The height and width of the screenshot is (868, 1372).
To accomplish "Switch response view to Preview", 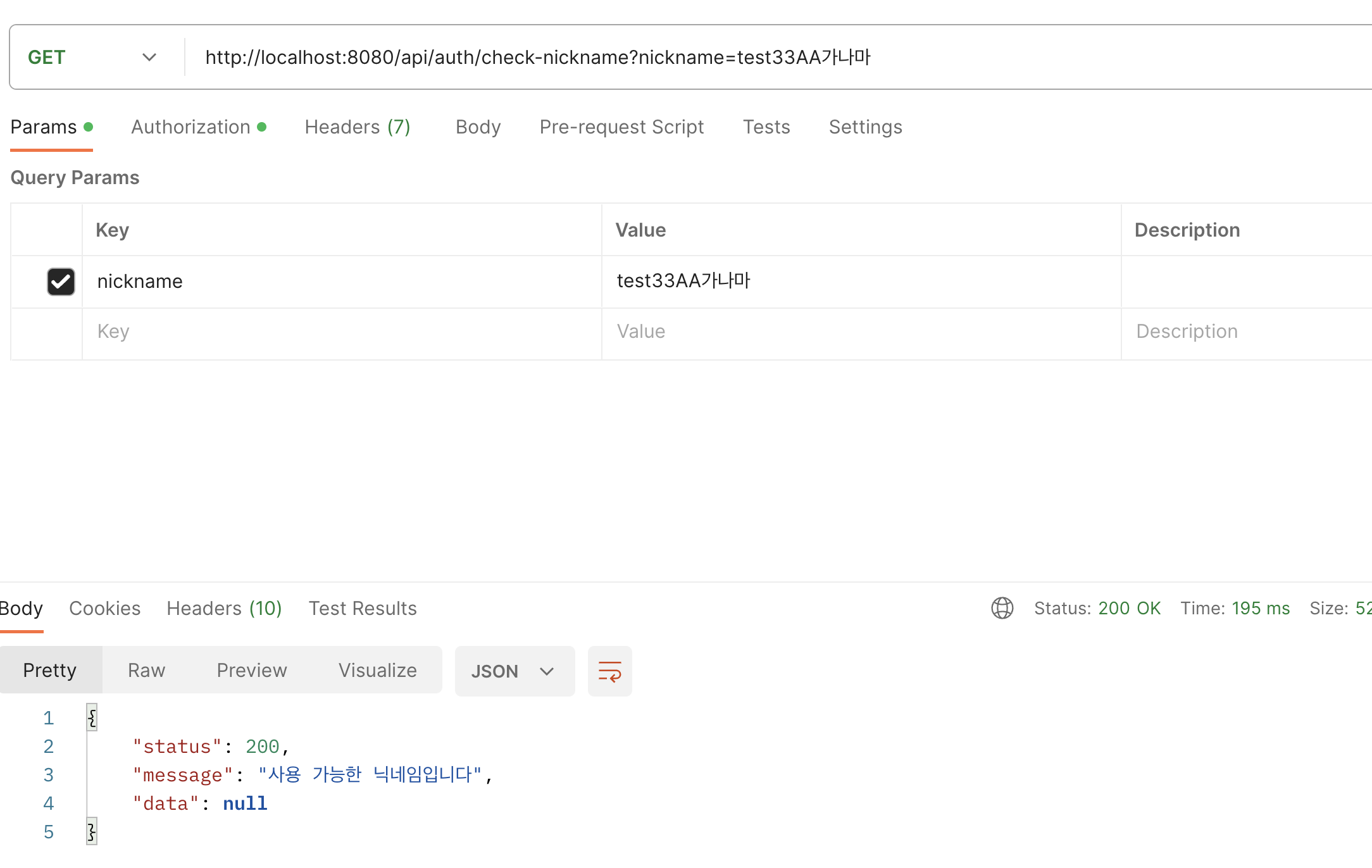I will tap(252, 670).
